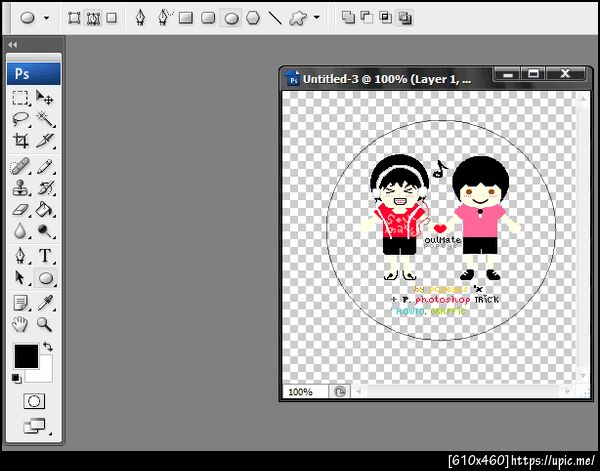Select the Healing Brush tool
The image size is (600, 471).
click(20, 167)
